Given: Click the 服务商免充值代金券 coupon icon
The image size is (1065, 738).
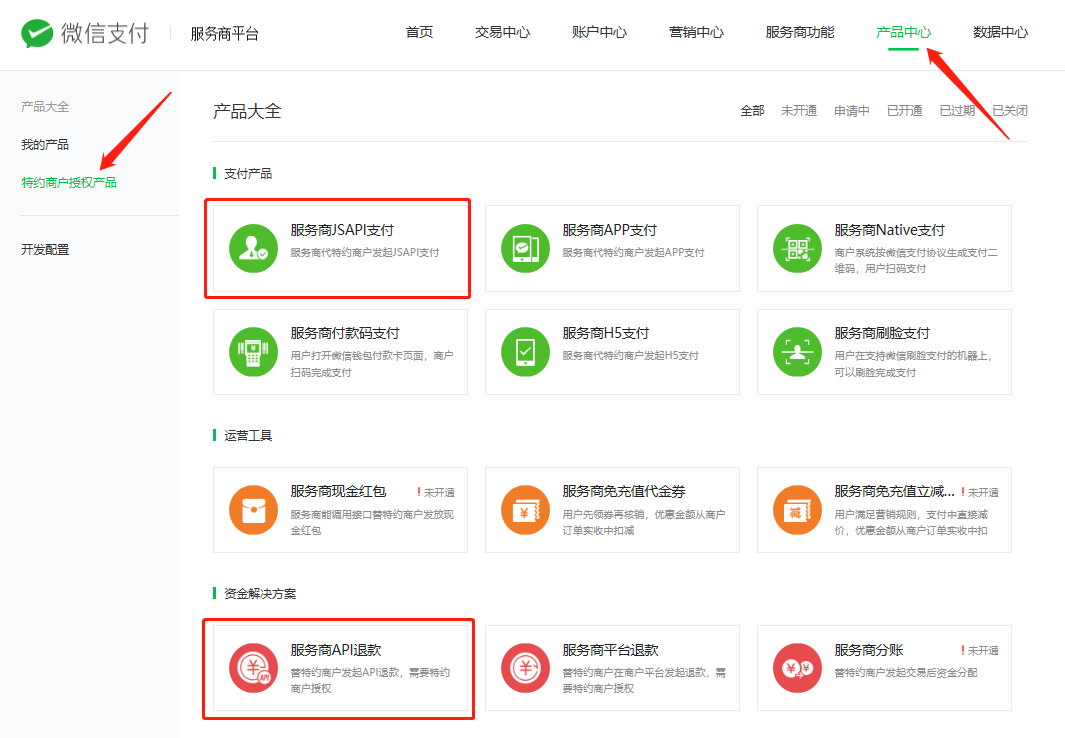Looking at the screenshot, I should [525, 510].
